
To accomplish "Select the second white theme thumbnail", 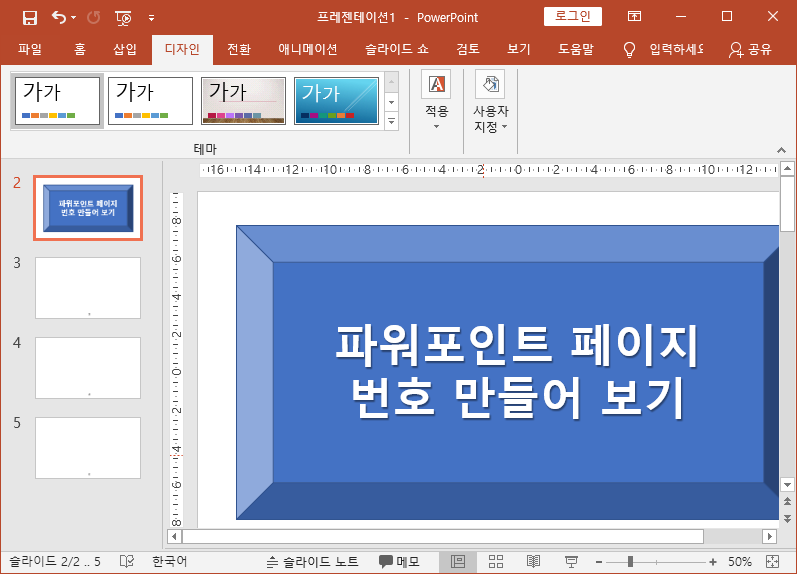I will [150, 101].
